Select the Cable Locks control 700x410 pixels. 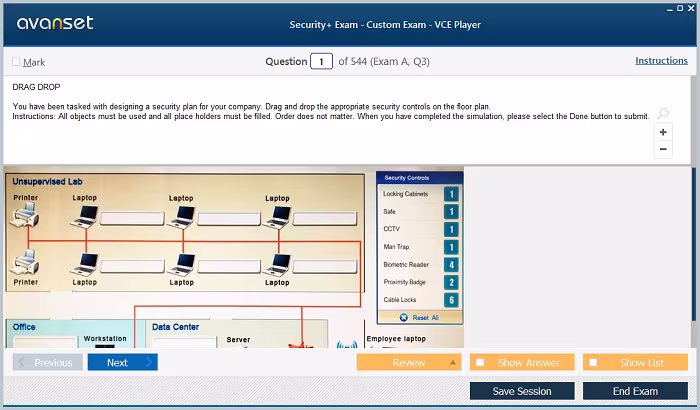pos(400,300)
